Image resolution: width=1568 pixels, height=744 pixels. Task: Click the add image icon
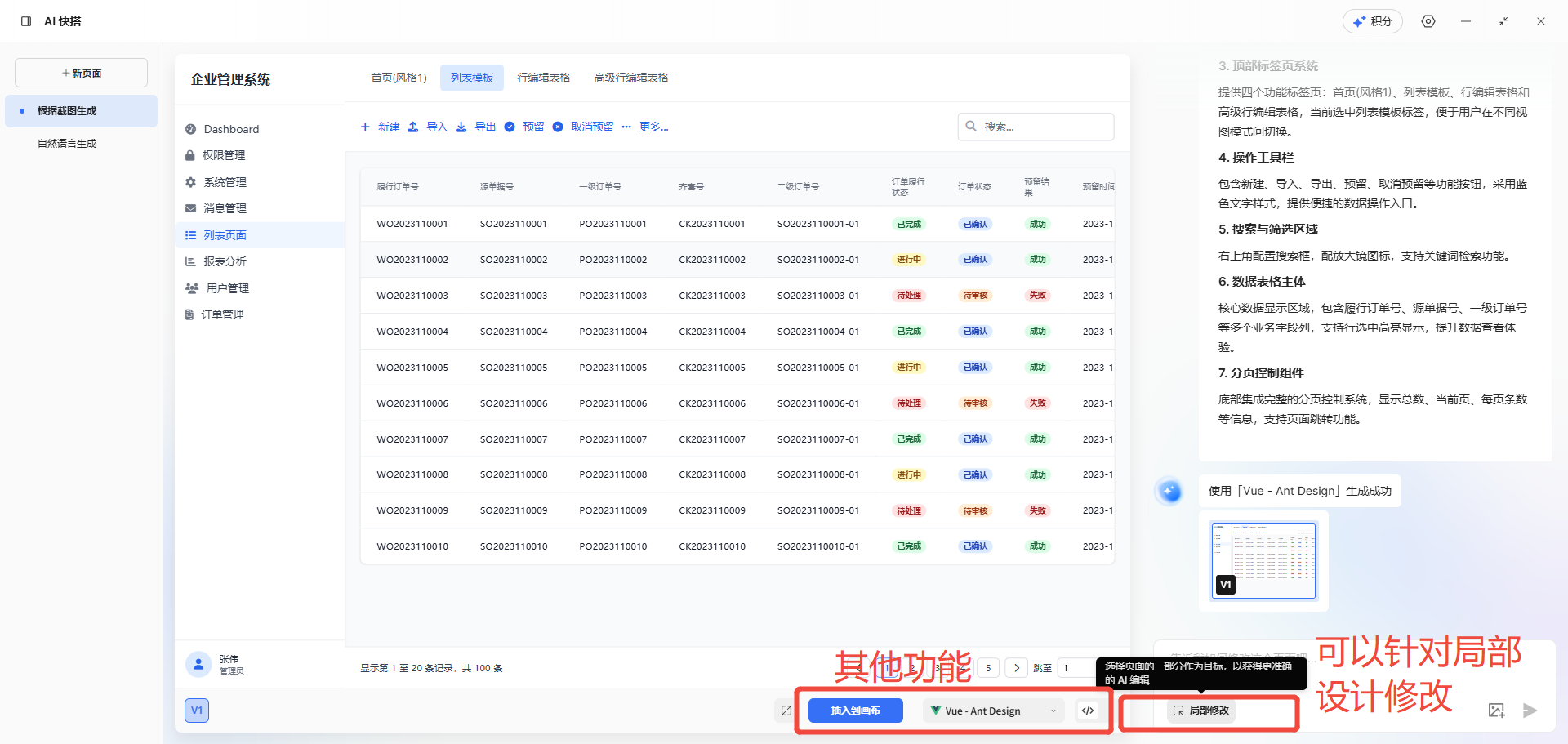point(1496,711)
